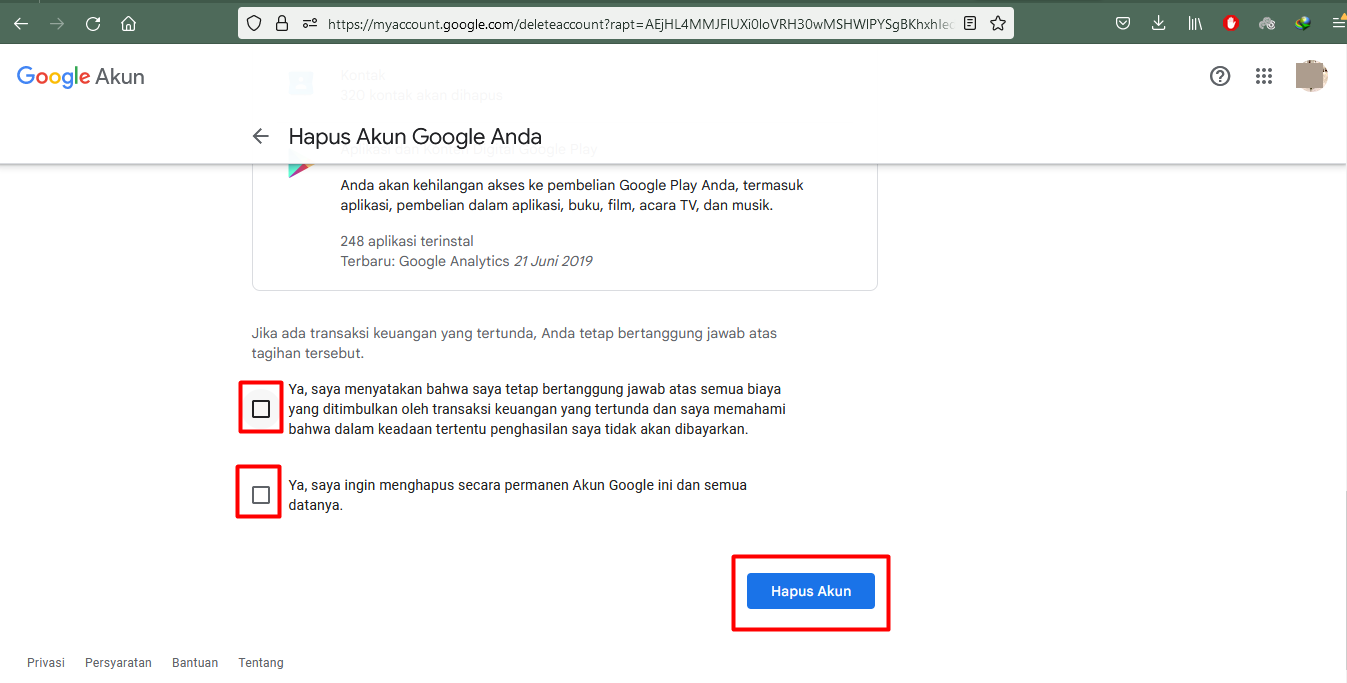Go back using the arrow beside Hapus Akun
The height and width of the screenshot is (683, 1347).
click(x=261, y=136)
